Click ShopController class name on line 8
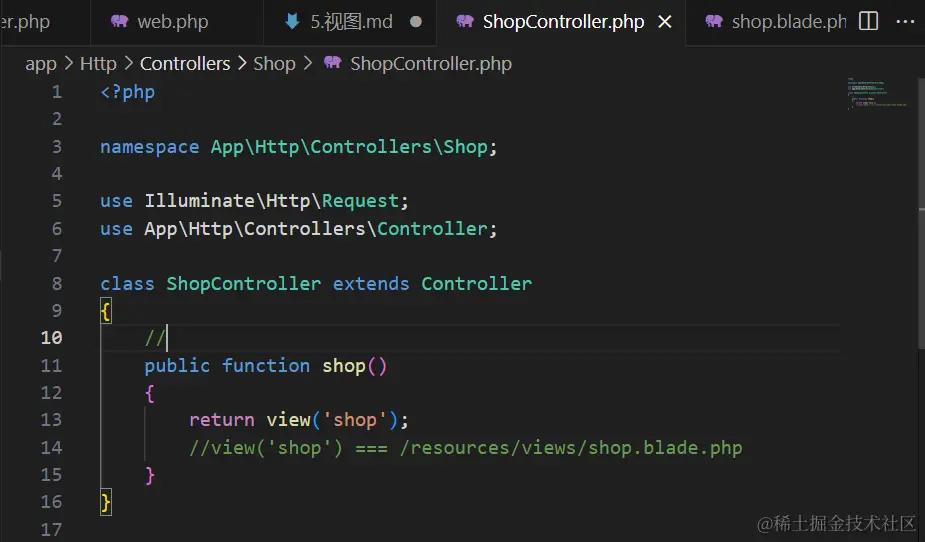The height and width of the screenshot is (542, 925). click(x=244, y=284)
